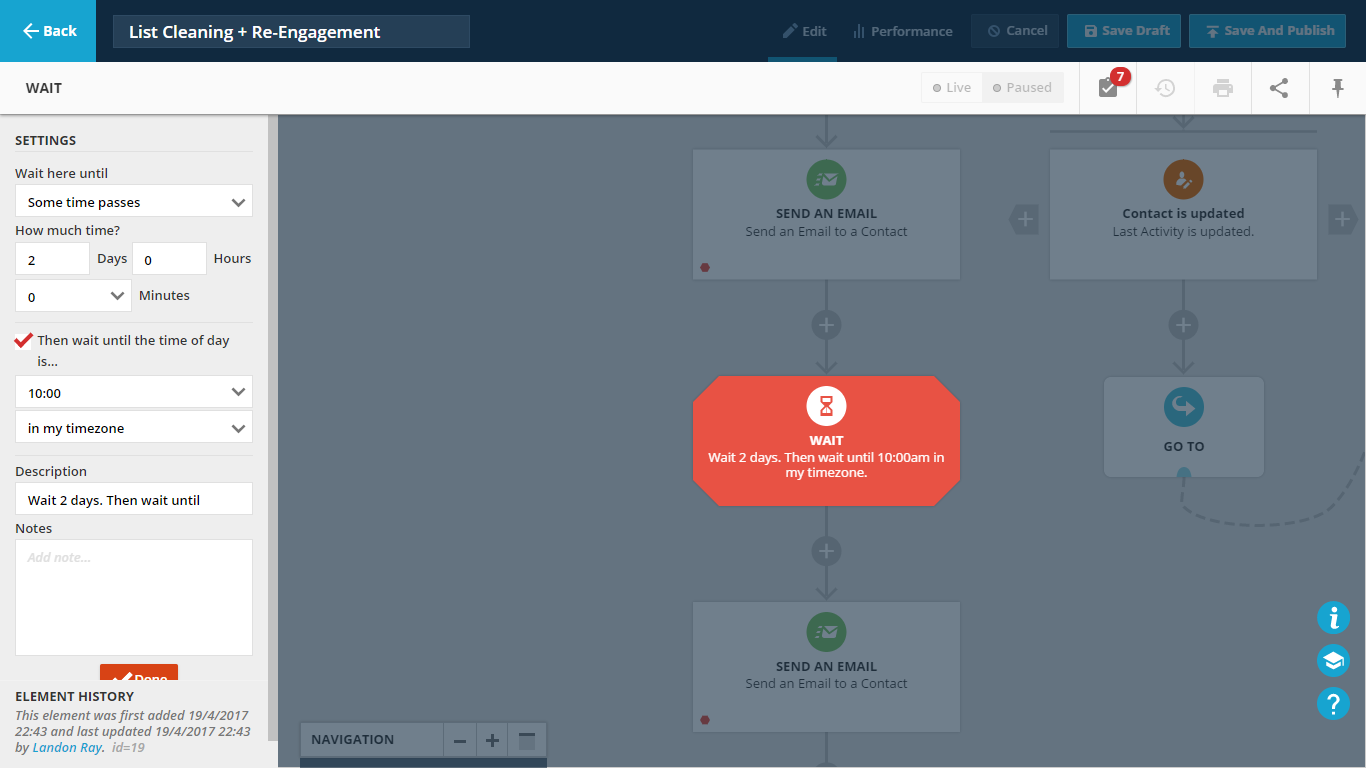
Task: Open the checklist icon with badge 7
Action: coord(1108,88)
